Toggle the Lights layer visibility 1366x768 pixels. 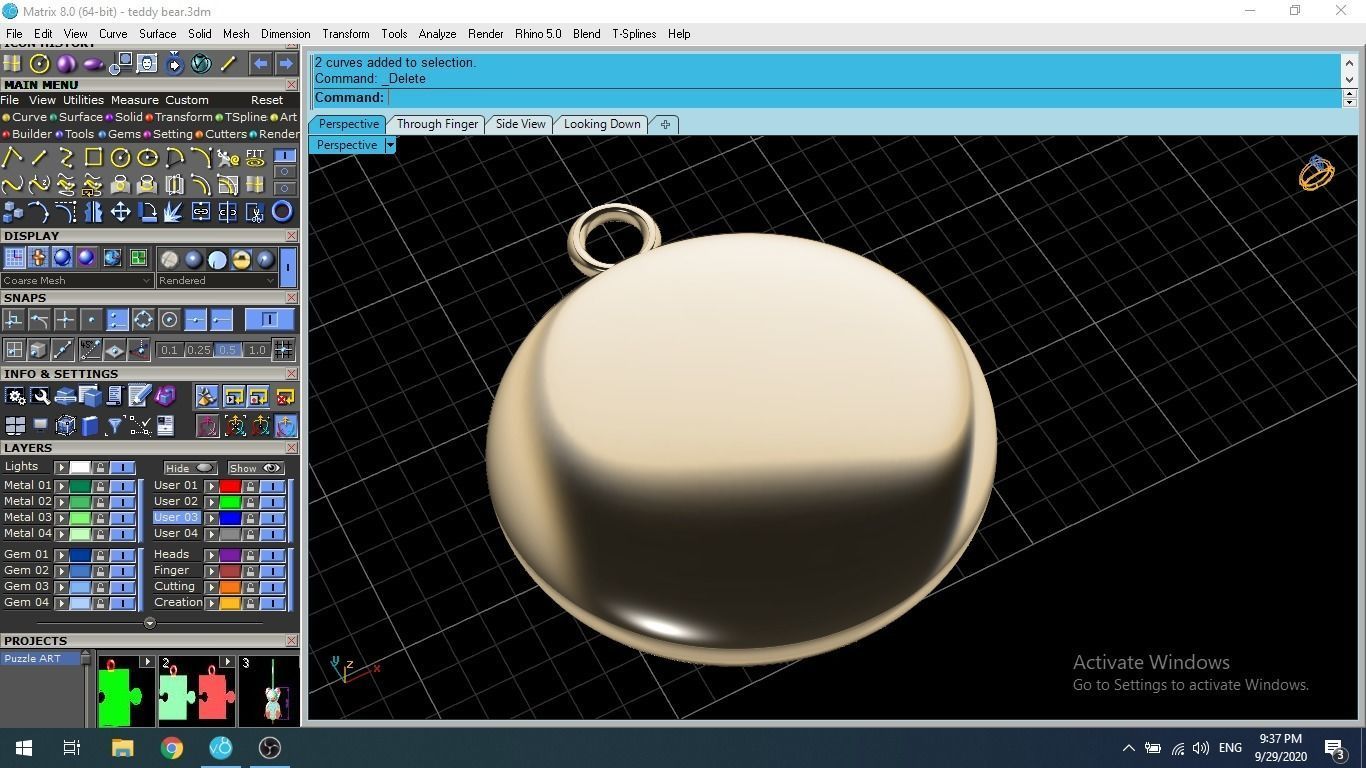[x=122, y=467]
